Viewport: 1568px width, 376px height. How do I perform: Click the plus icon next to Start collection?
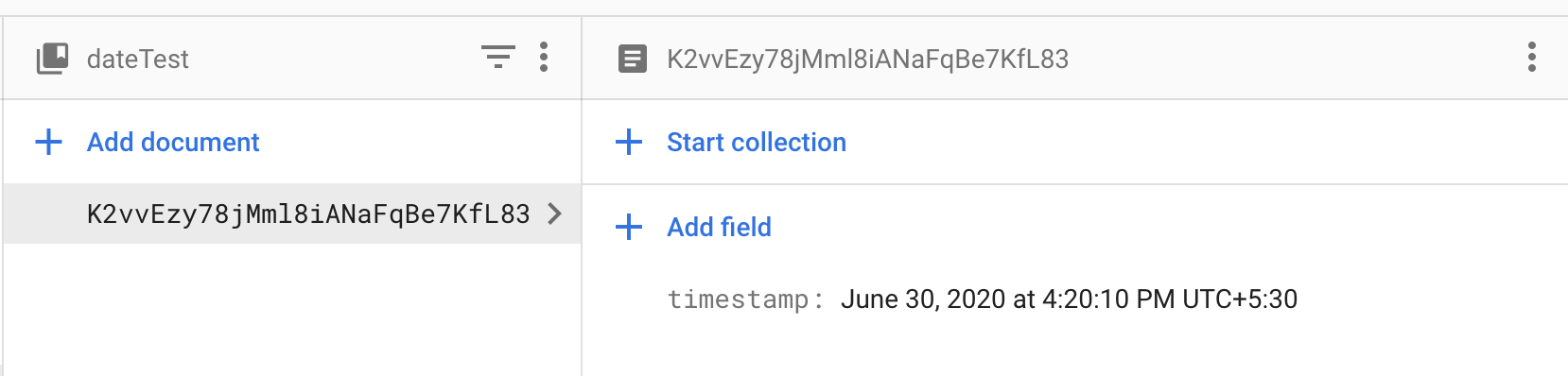(629, 142)
